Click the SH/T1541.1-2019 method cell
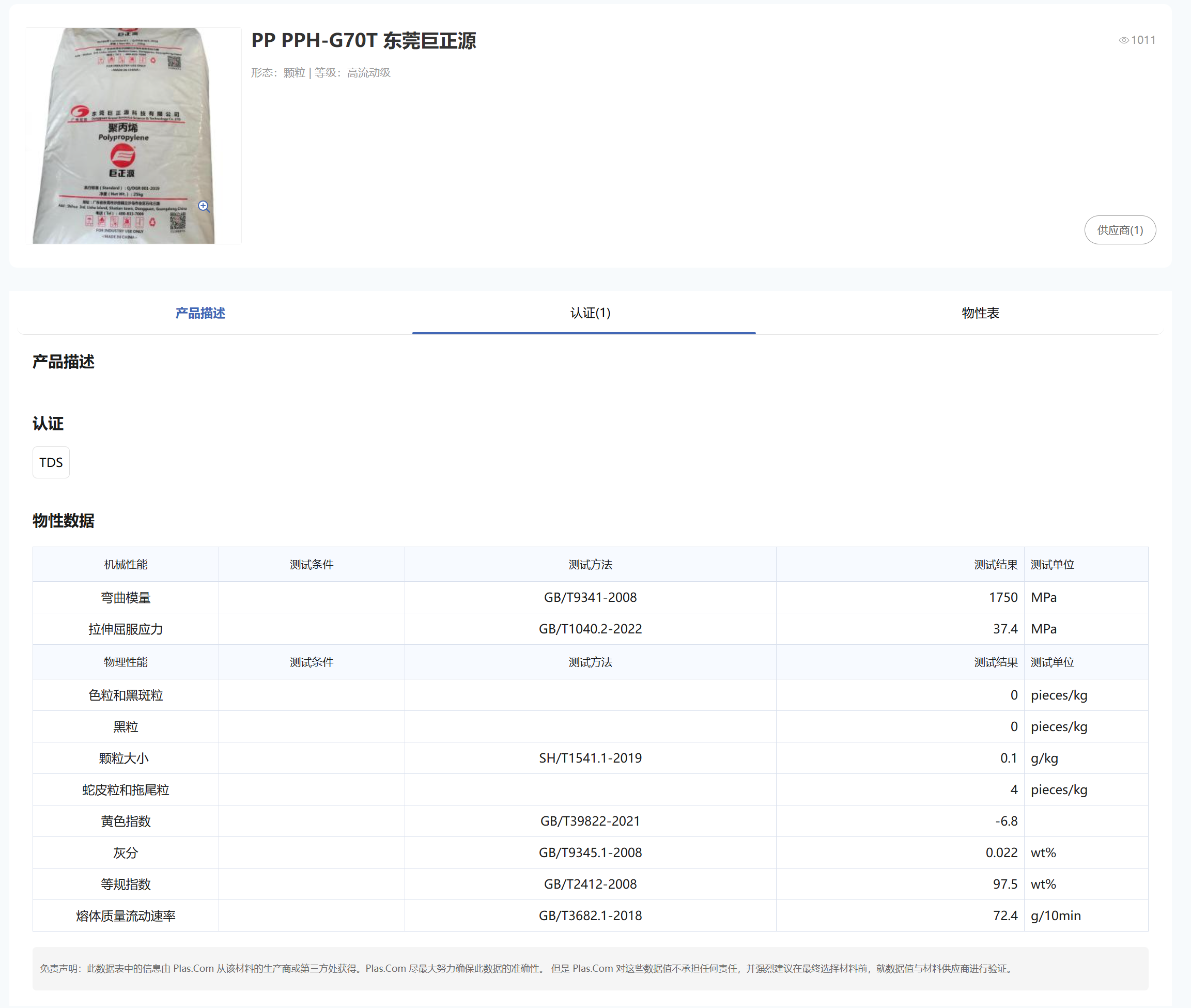This screenshot has width=1191, height=1008. (x=590, y=758)
